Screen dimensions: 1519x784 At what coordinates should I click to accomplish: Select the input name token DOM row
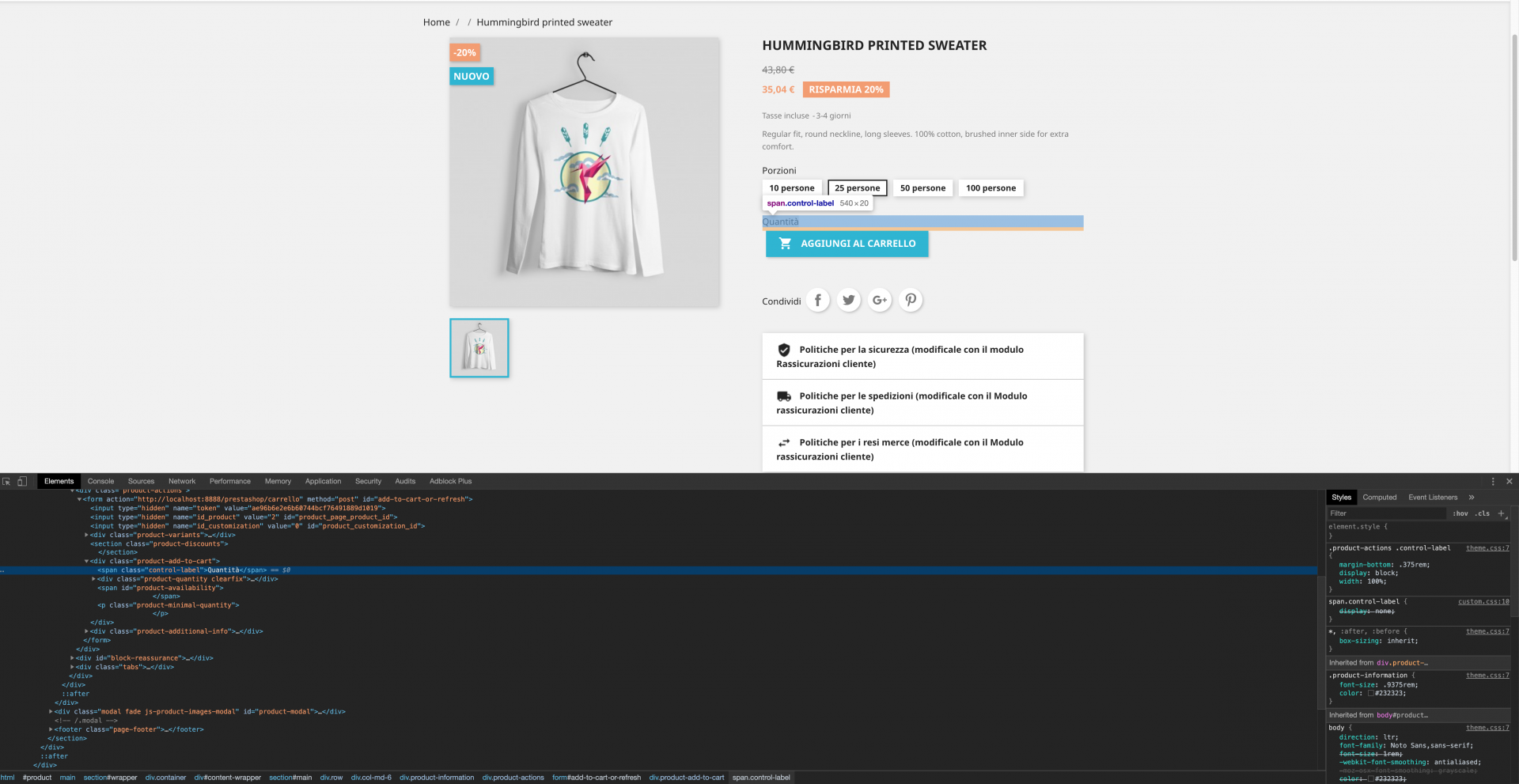pyautogui.click(x=237, y=509)
